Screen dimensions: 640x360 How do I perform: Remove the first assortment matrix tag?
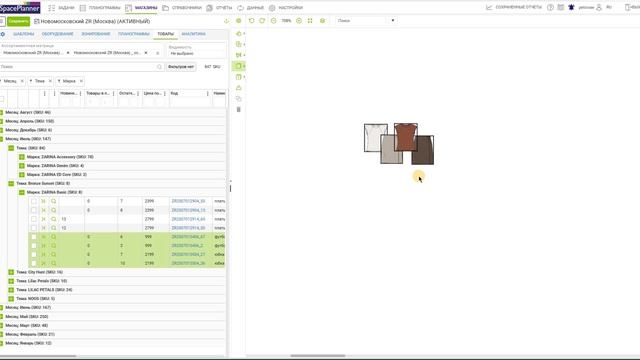click(68, 53)
